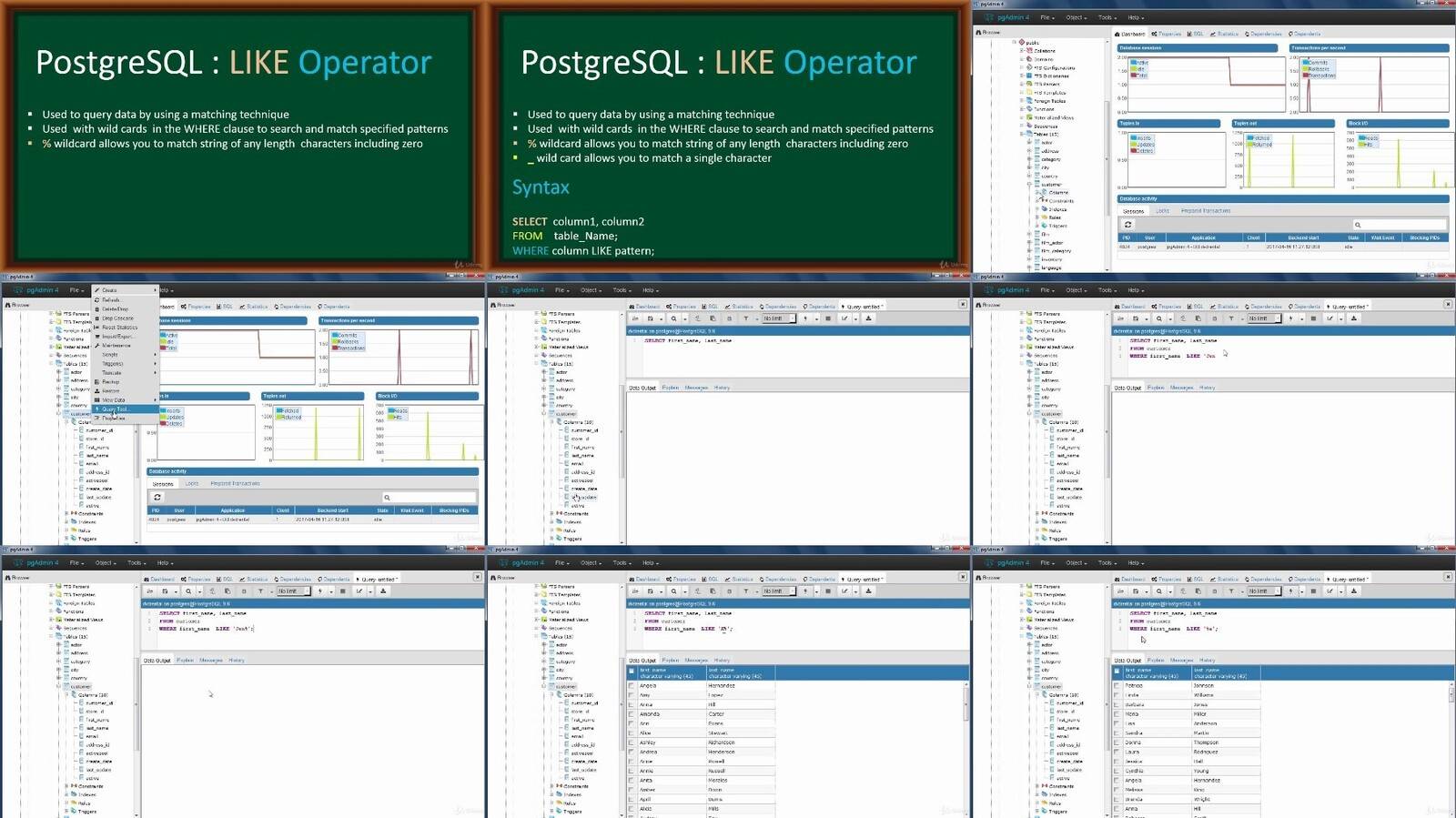Refresh Database activity in the top-right pgAdmin dashboard
The width and height of the screenshot is (1456, 818).
click(x=1128, y=225)
